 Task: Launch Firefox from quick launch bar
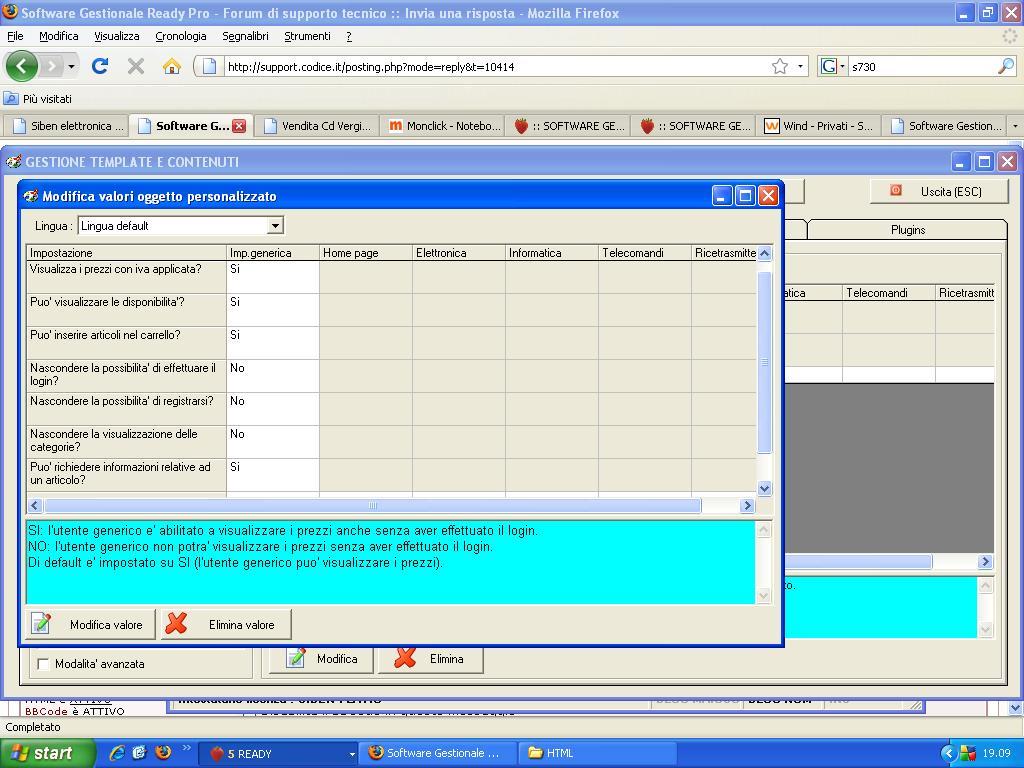tap(163, 752)
